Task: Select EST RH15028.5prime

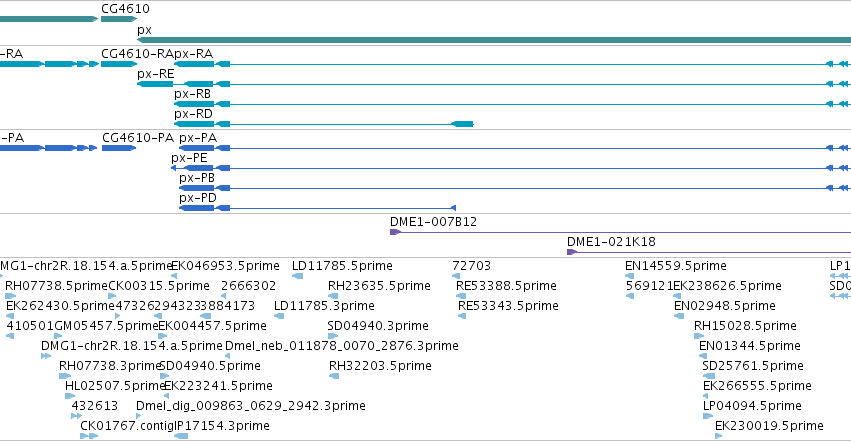Action: [x=745, y=326]
